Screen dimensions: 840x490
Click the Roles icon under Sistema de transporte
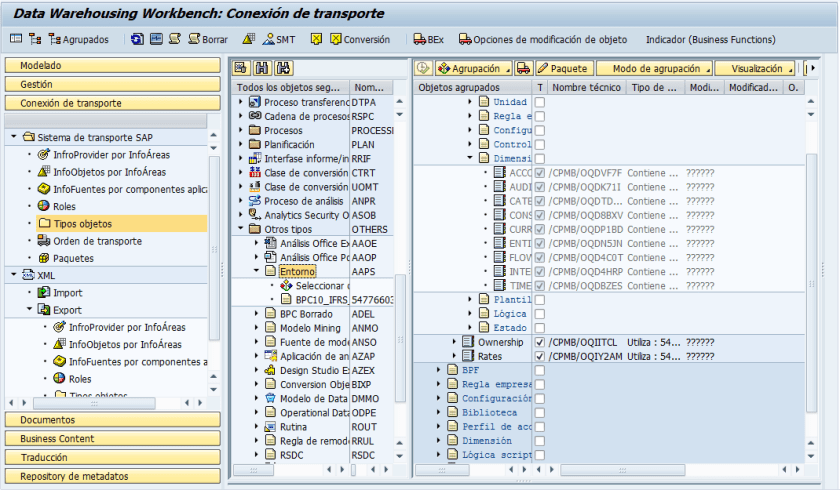[44, 206]
